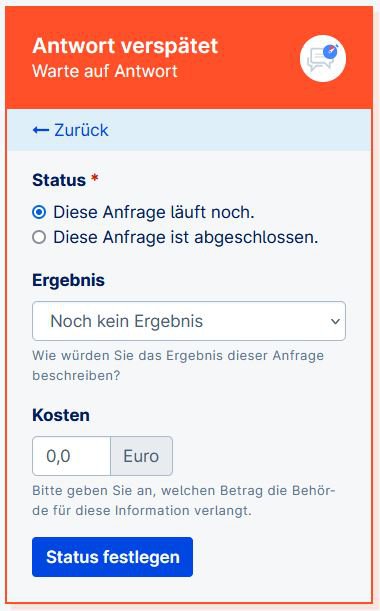
Task: Click the 'Warte auf Antwort' subtitle
Action: point(105,71)
